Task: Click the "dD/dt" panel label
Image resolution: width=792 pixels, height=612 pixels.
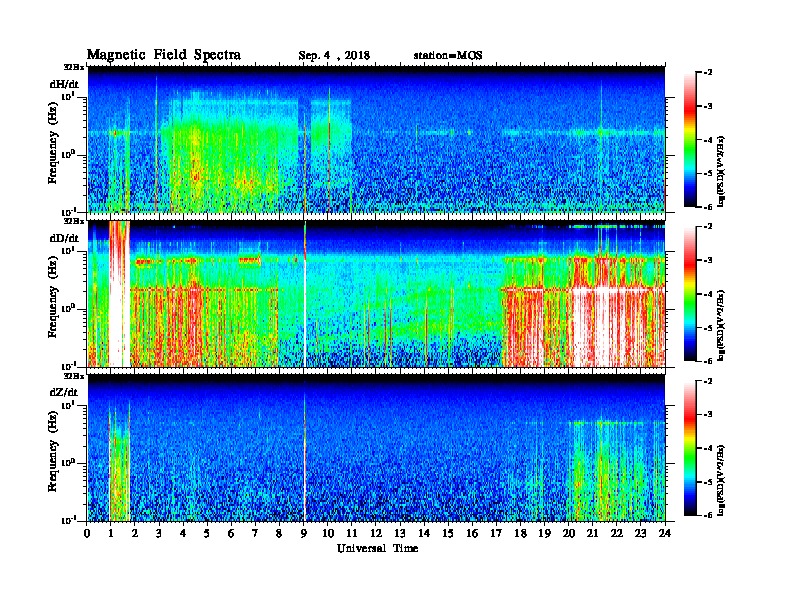Action: [x=64, y=238]
